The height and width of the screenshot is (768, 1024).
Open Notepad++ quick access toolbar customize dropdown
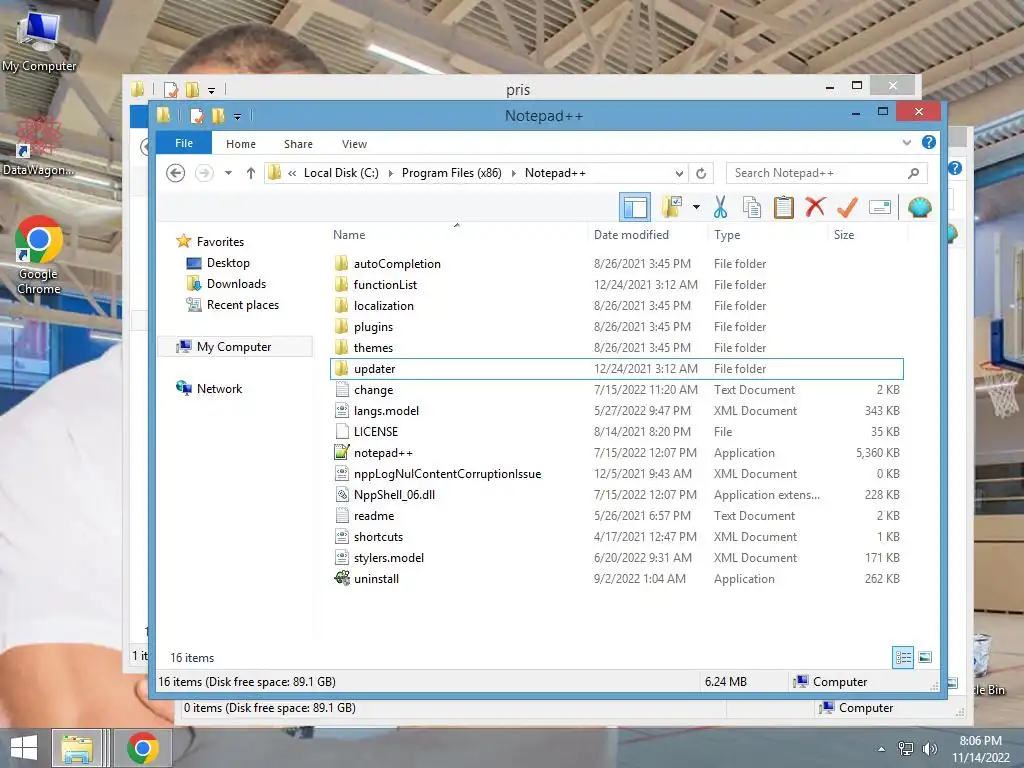click(x=237, y=117)
